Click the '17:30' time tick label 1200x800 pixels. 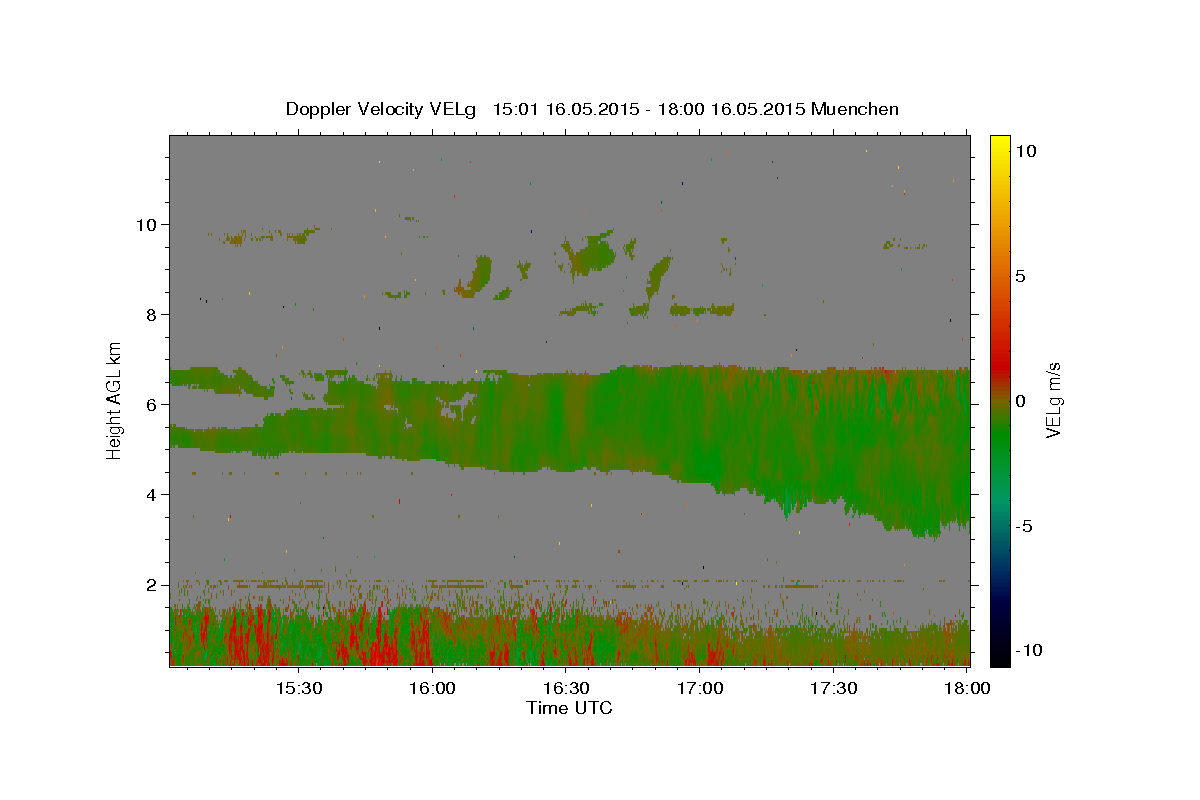click(834, 688)
